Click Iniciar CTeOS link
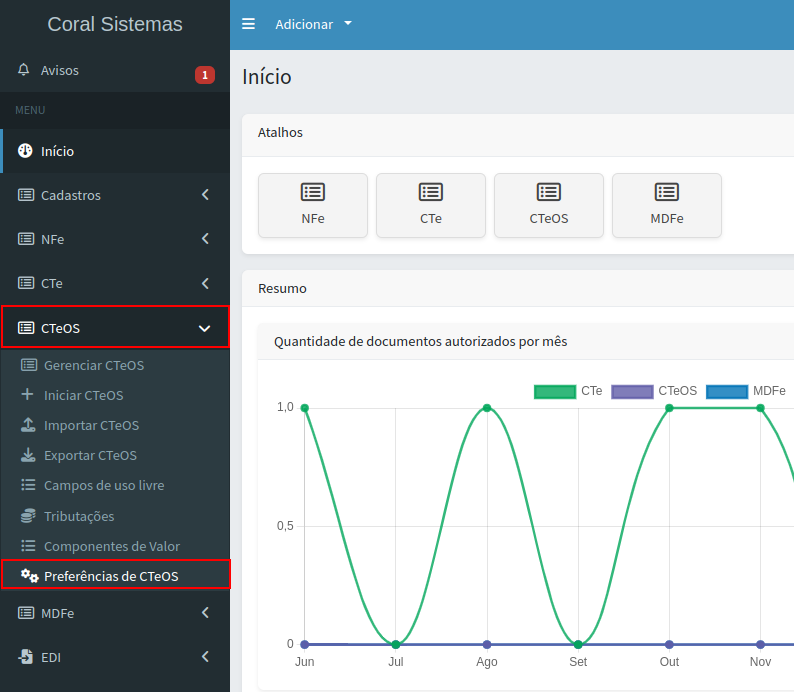Viewport: 794px width, 692px height. [83, 395]
